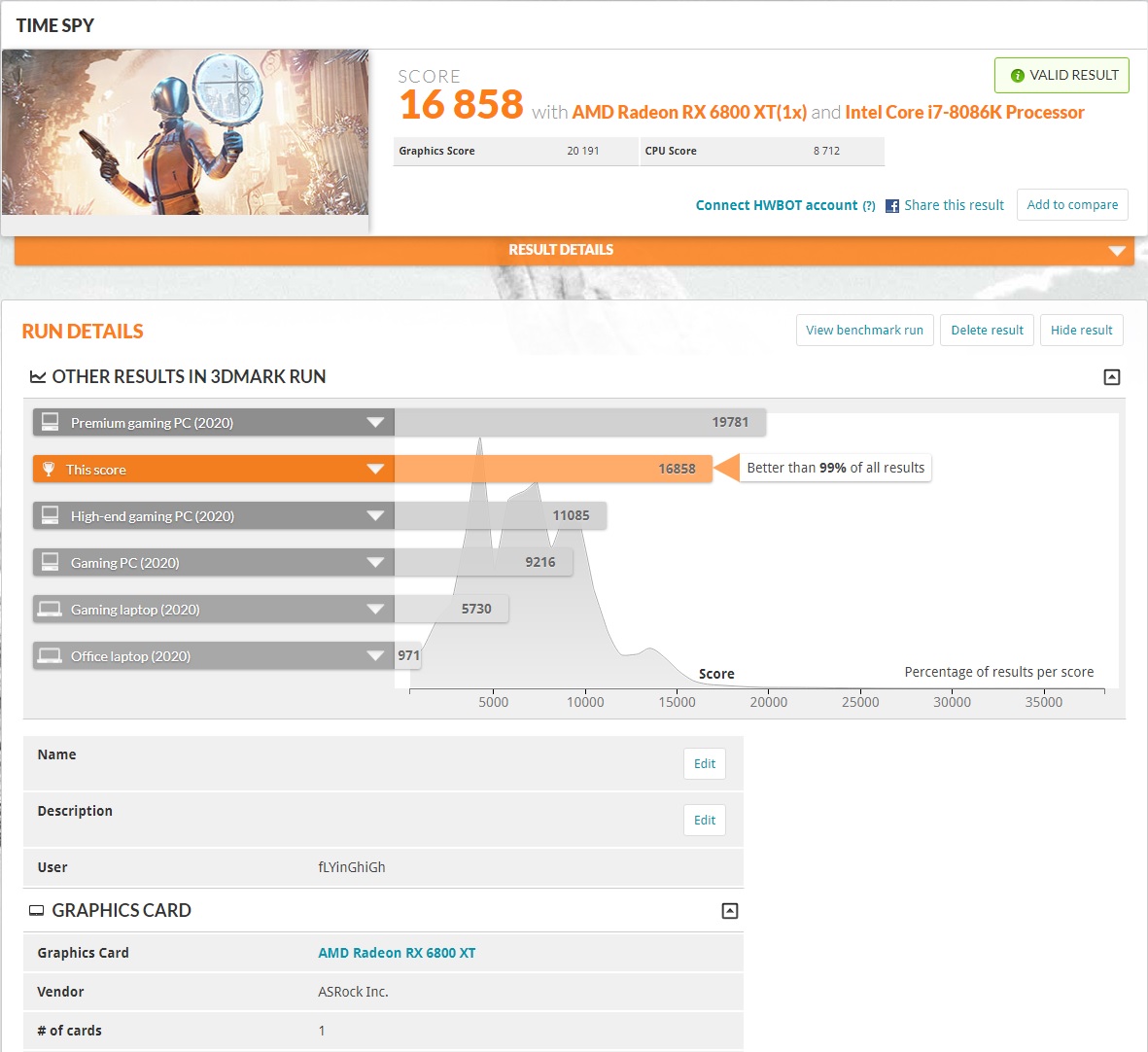This screenshot has height=1052, width=1148.
Task: Click the Run Details heading
Action: 83,332
